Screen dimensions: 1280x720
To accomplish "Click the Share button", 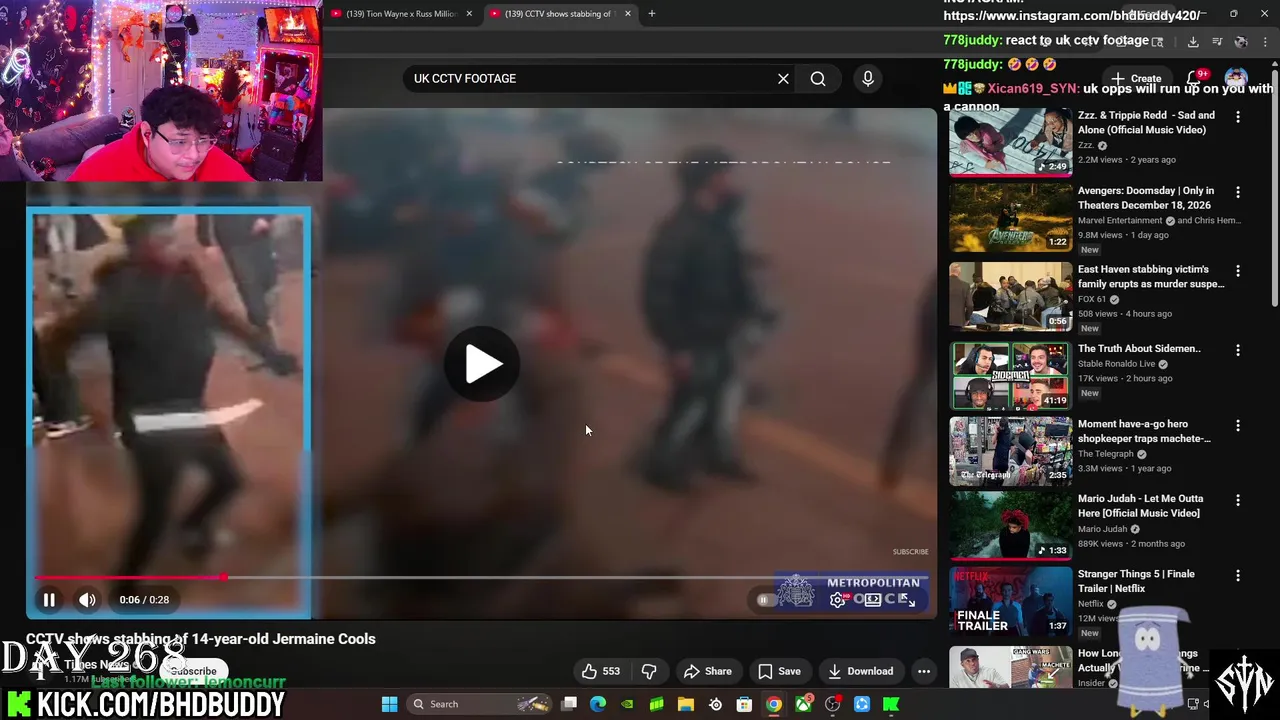I will point(707,671).
